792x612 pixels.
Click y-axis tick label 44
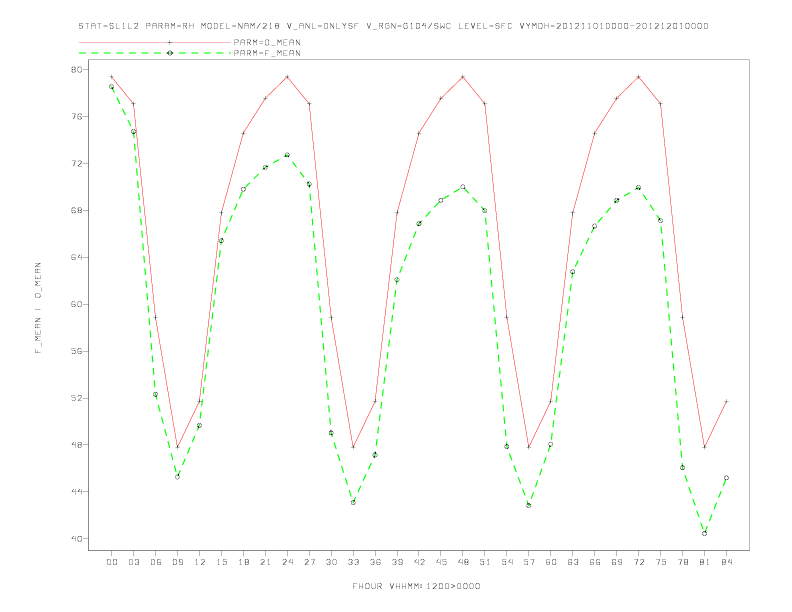(76, 492)
